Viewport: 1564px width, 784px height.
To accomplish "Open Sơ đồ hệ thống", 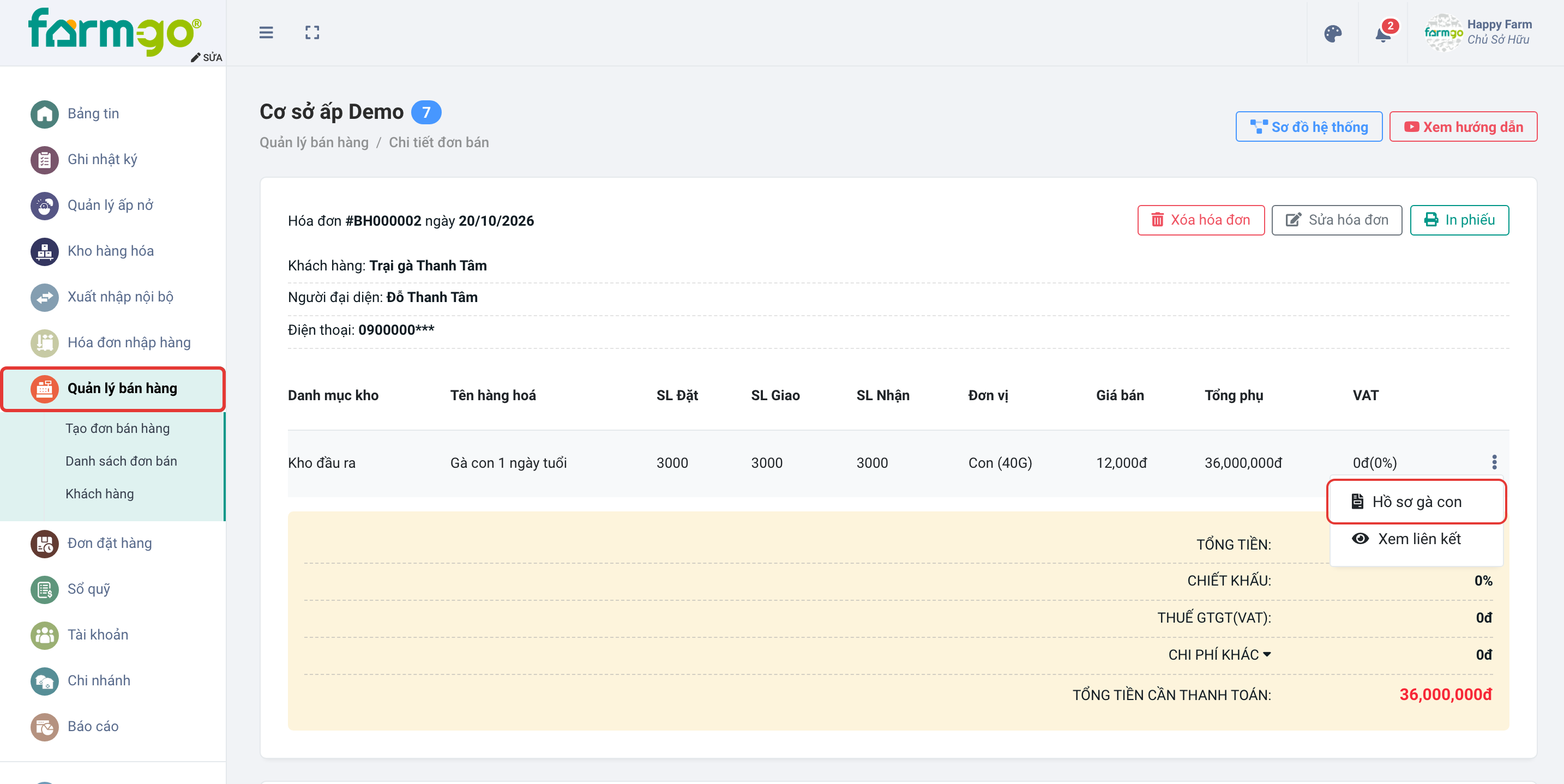I will (1308, 127).
